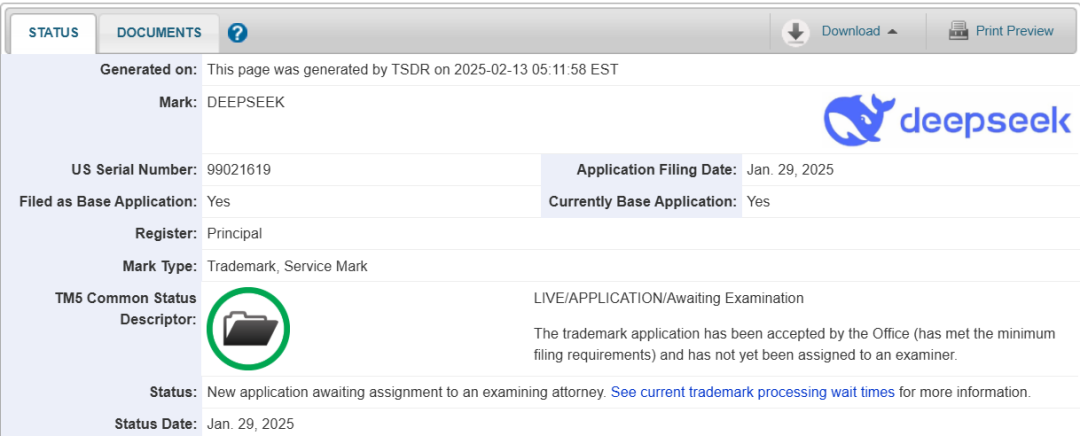Click the deepseek whale logo image
Image resolution: width=1080 pixels, height=436 pixels.
947,120
